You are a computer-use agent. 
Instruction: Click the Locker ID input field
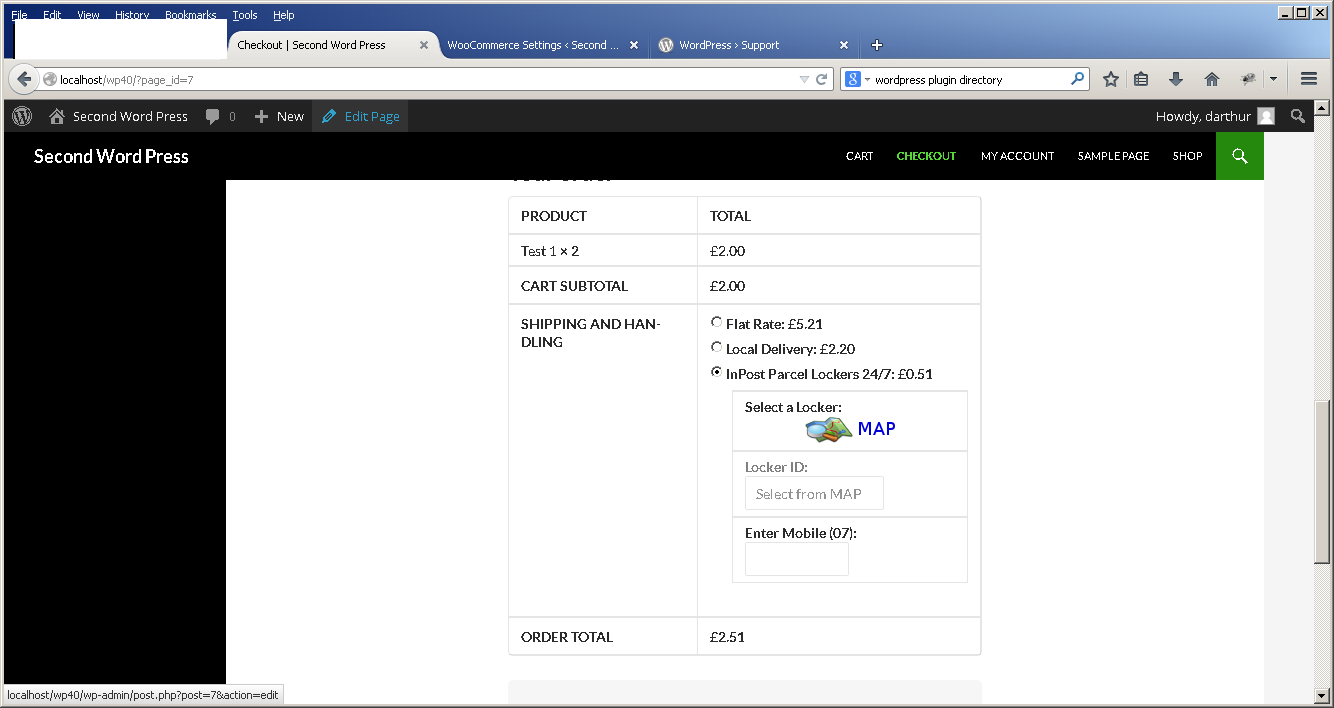point(814,493)
